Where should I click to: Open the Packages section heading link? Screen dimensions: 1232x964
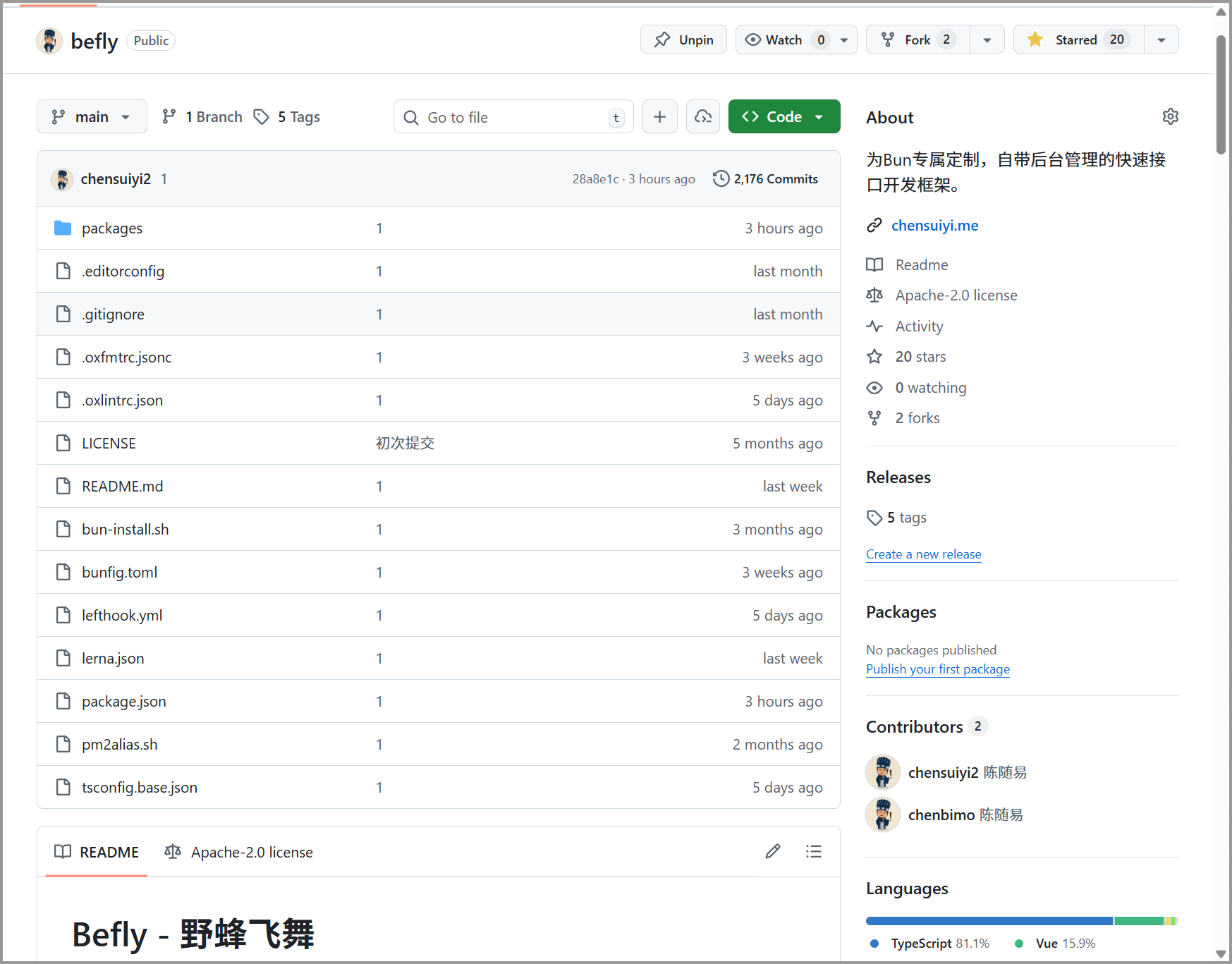901,612
